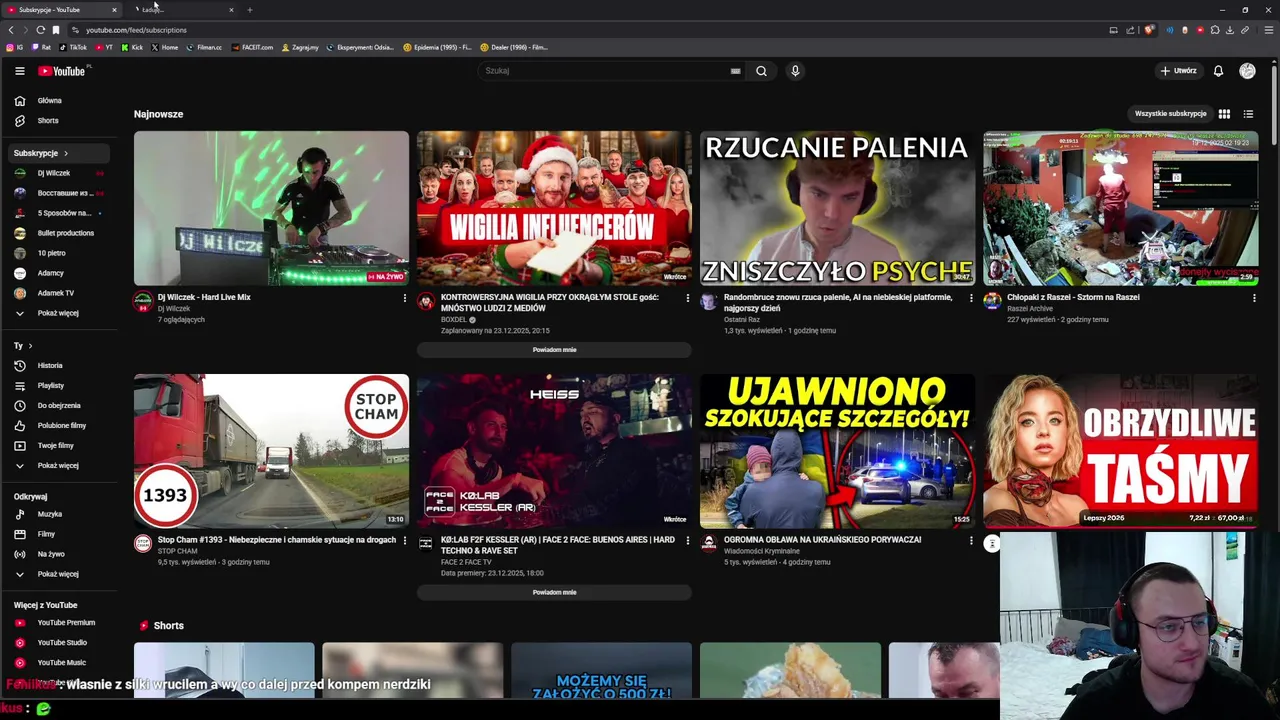
Task: Switch subscriptions to grid view
Action: [1224, 114]
